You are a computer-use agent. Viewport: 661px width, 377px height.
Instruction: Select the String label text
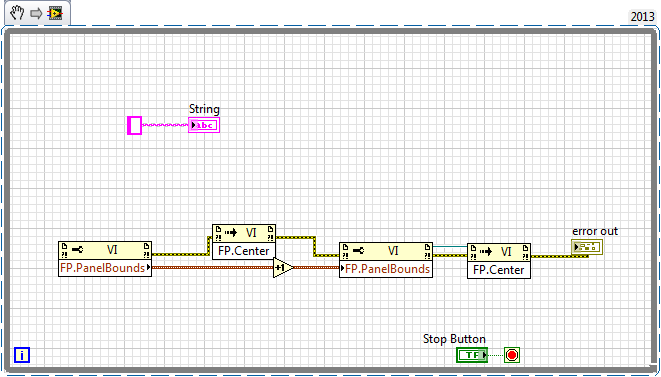[204, 109]
